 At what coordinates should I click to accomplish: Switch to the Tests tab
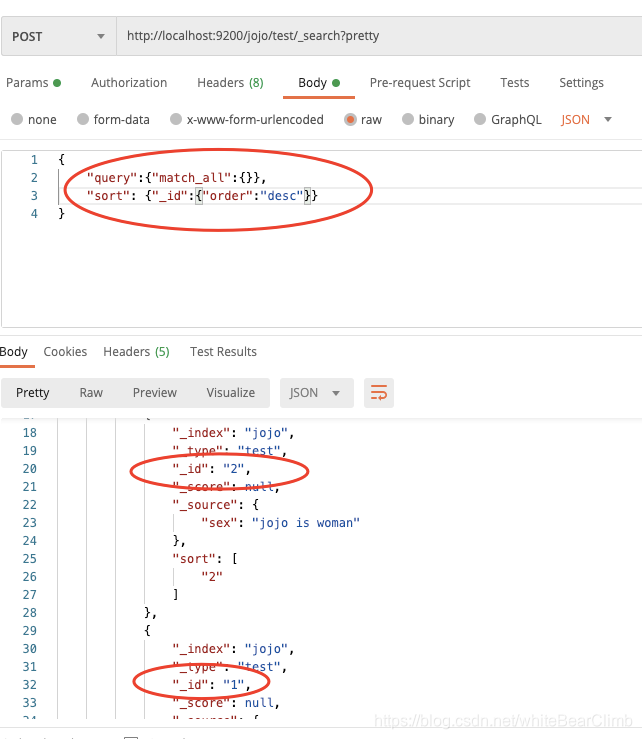click(515, 82)
